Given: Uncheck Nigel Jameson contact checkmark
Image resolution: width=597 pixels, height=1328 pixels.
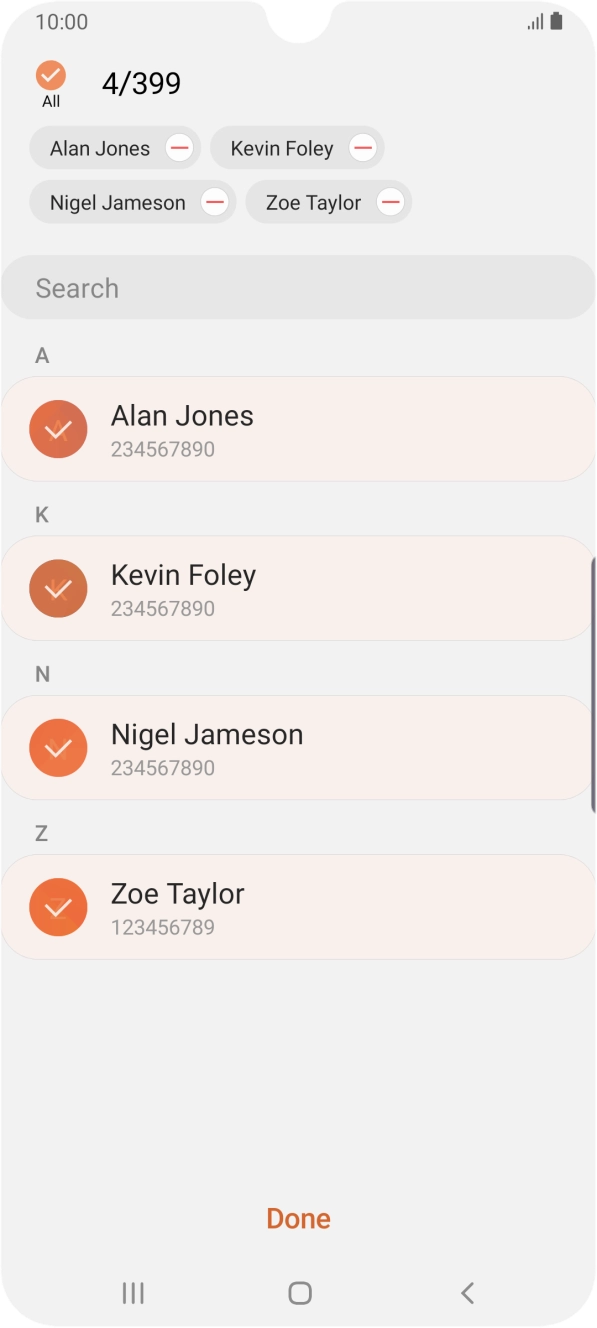Looking at the screenshot, I should (58, 748).
